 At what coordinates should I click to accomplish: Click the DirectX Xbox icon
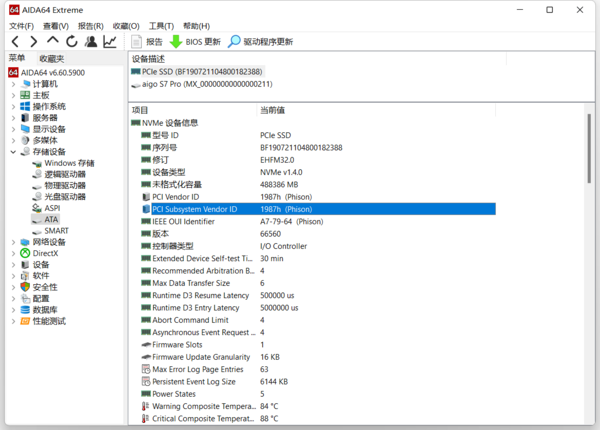[x=25, y=253]
